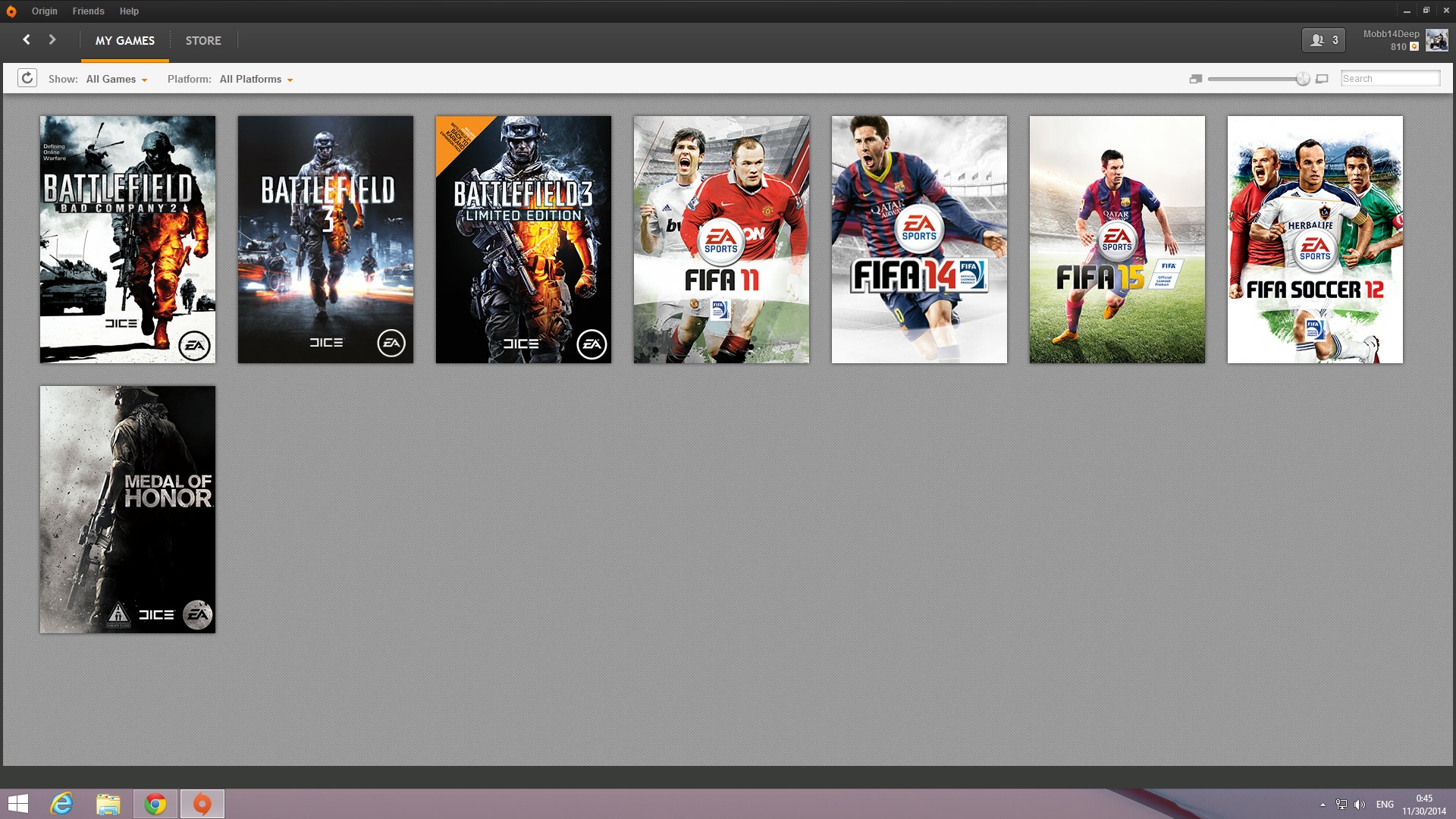Expand the All Platforms dropdown

point(256,79)
